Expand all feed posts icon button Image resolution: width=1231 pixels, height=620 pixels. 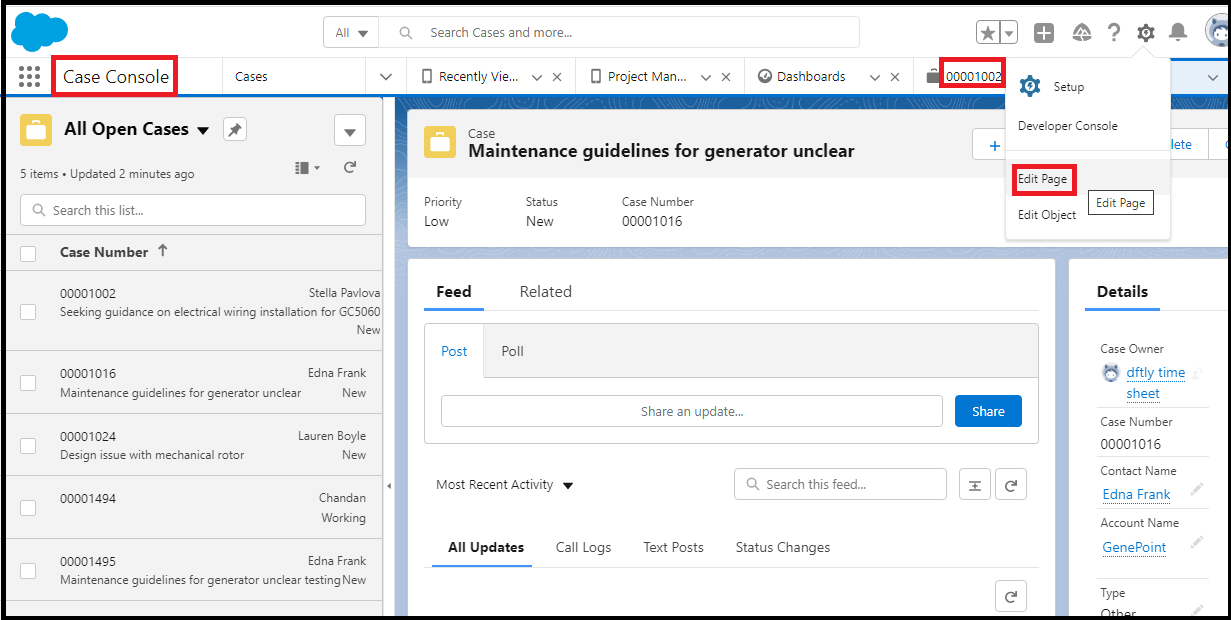point(975,485)
